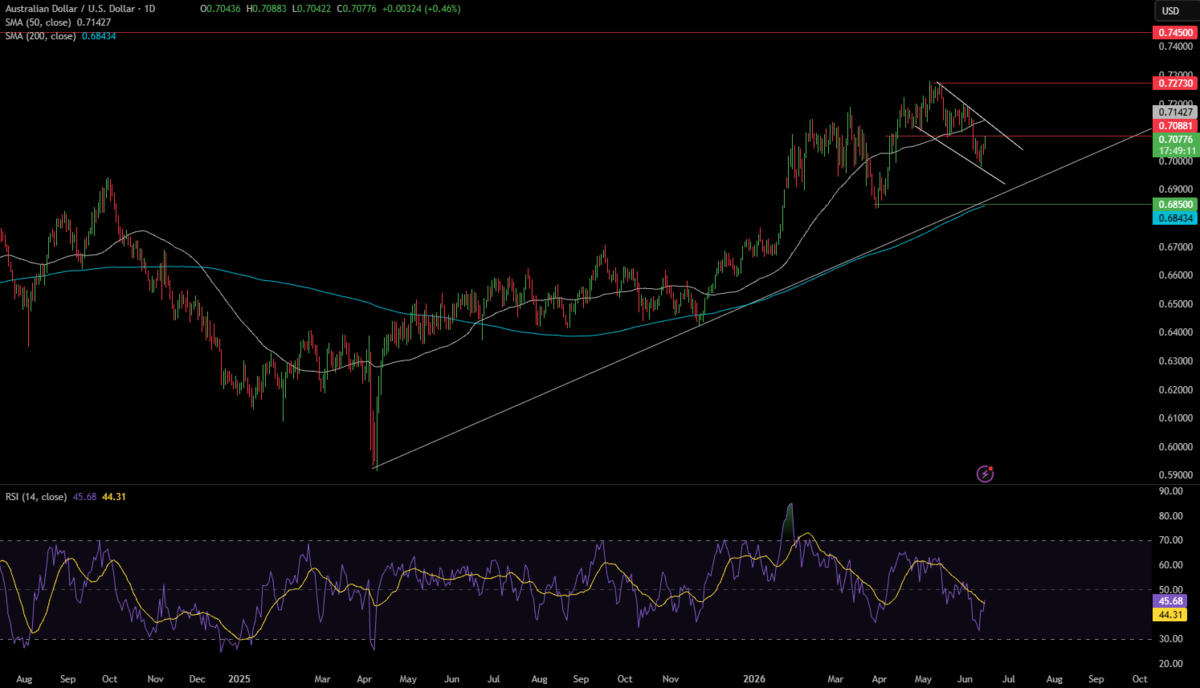Viewport: 1200px width, 688px height.
Task: Click the 0.59000 price axis tick
Action: (x=1176, y=475)
